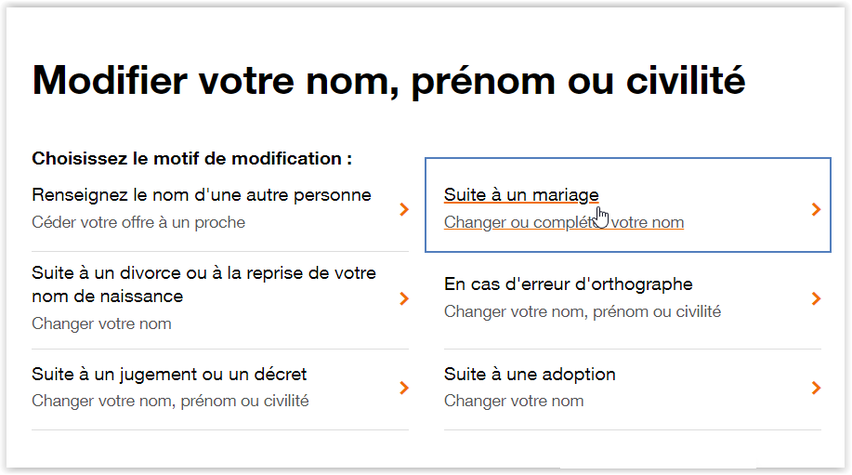Open 'Renseignez le nom d'une autre personne' link

coord(201,194)
